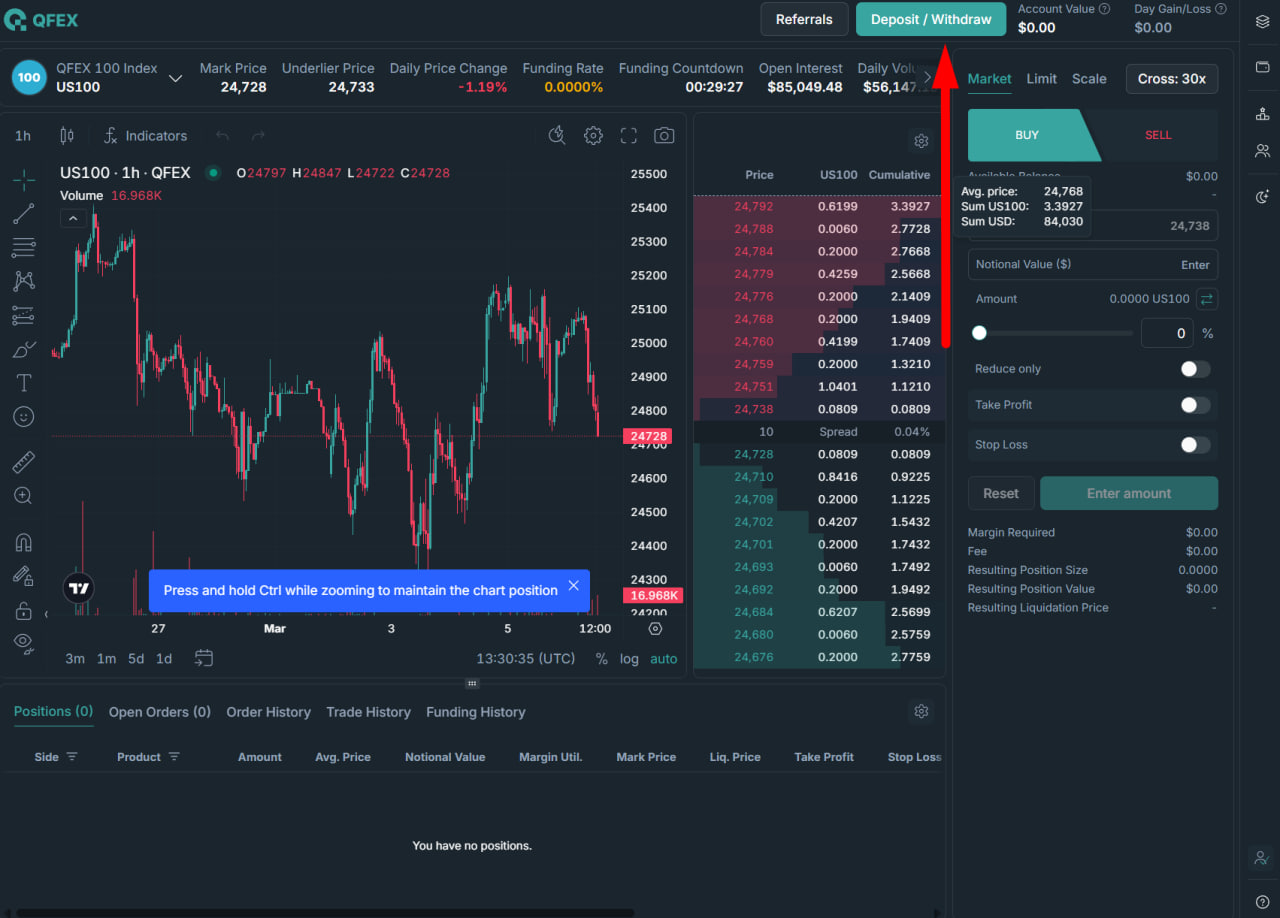Open the go-to-date calendar
The image size is (1280, 918).
pos(204,658)
